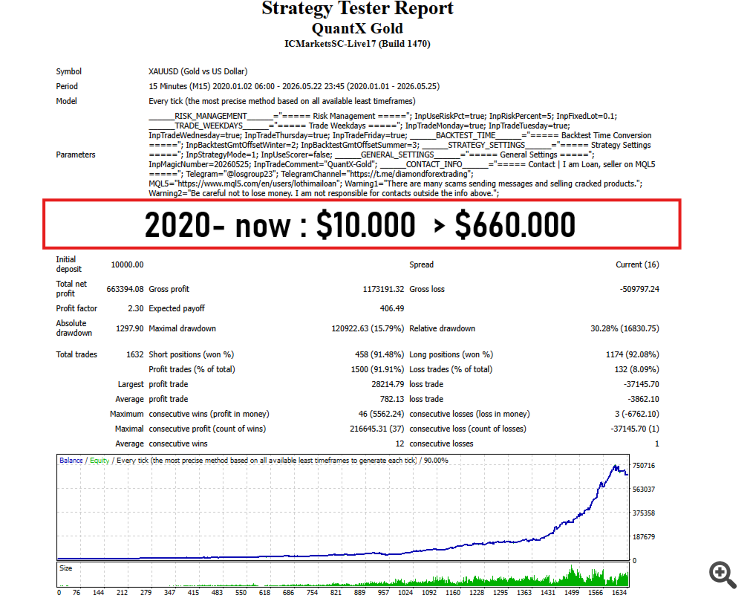Click the red-bordered 2020-now profit banner

coord(362,224)
